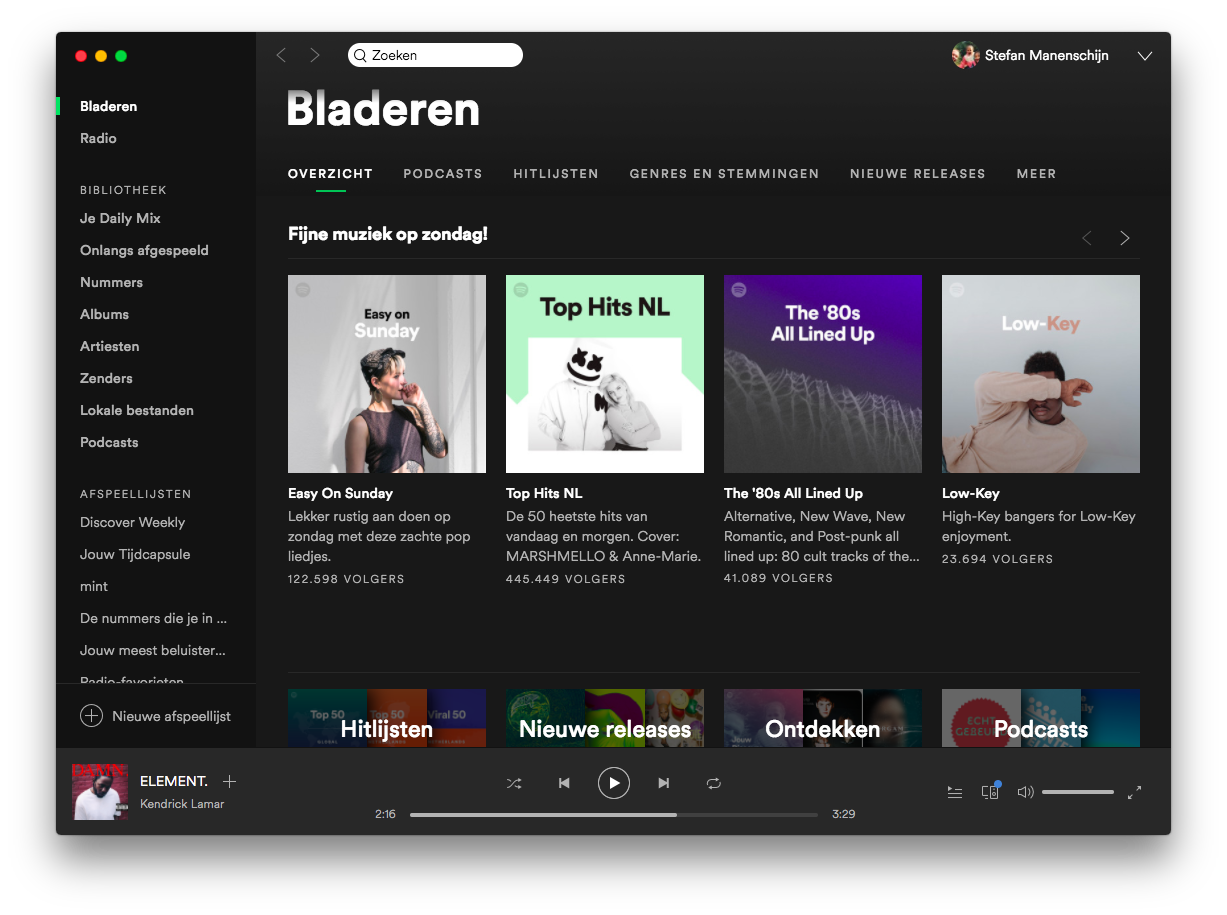Open the Ontdekken category tile

tap(823, 718)
